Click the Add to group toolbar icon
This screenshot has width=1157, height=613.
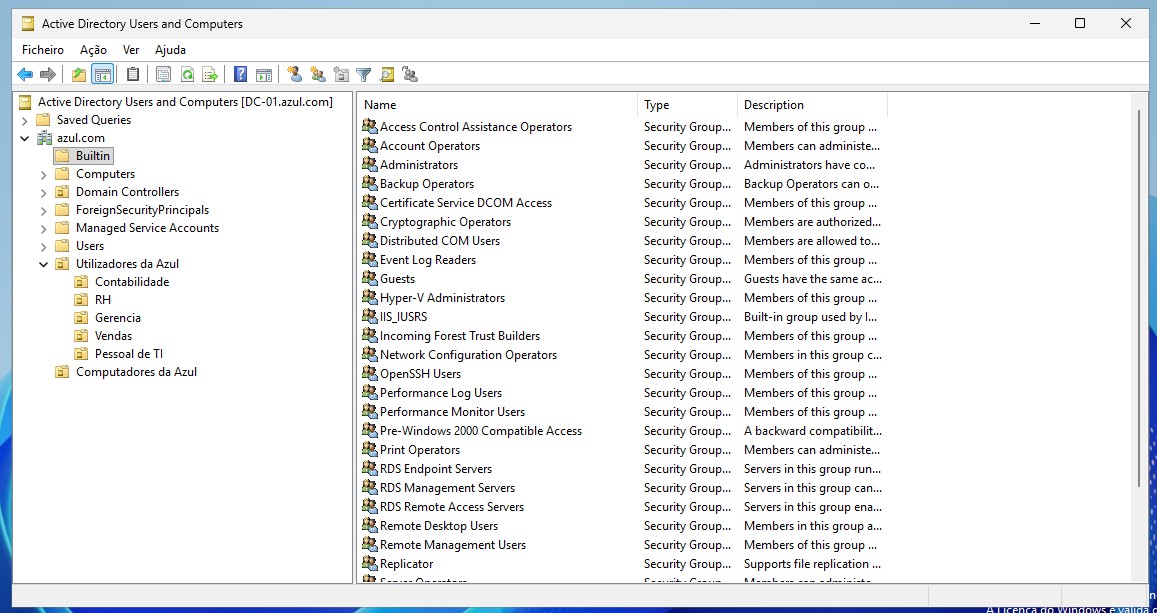410,75
